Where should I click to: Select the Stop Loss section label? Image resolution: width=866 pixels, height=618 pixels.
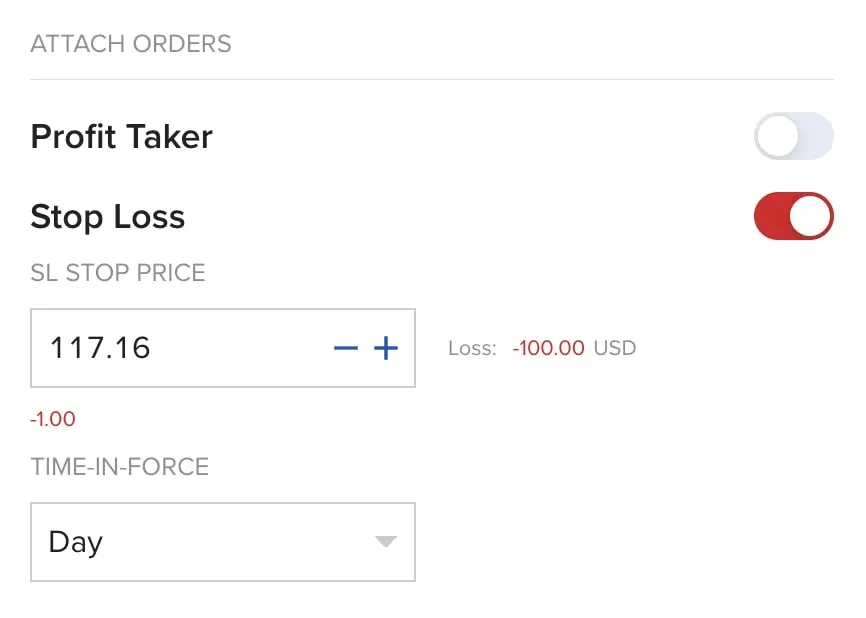click(x=107, y=216)
